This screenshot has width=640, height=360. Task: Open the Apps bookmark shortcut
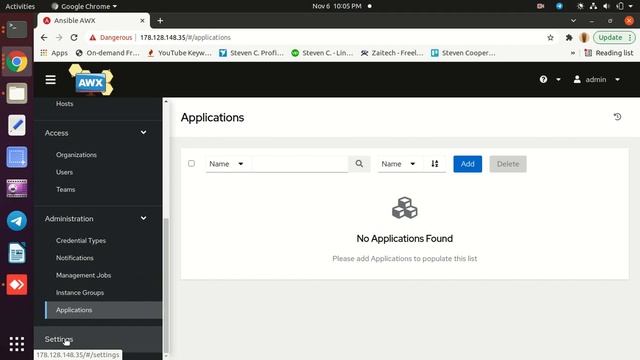pyautogui.click(x=54, y=53)
